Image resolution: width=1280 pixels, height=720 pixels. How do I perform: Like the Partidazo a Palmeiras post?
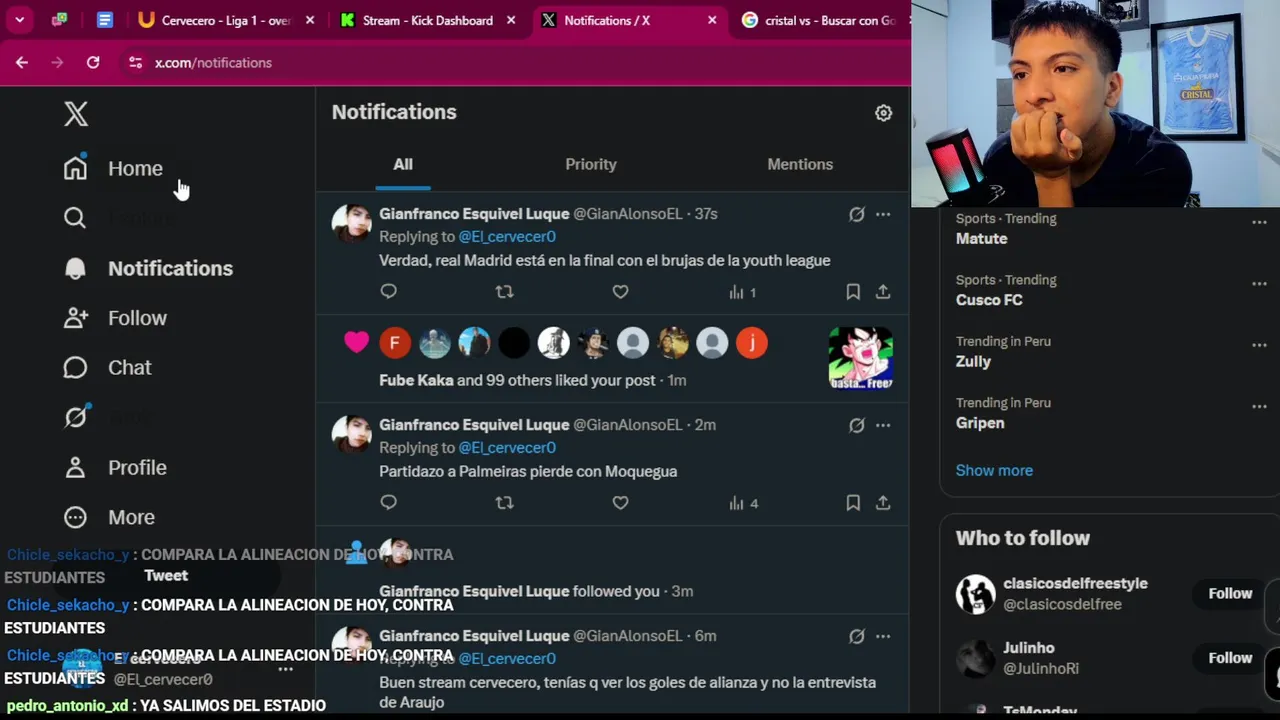click(x=620, y=502)
